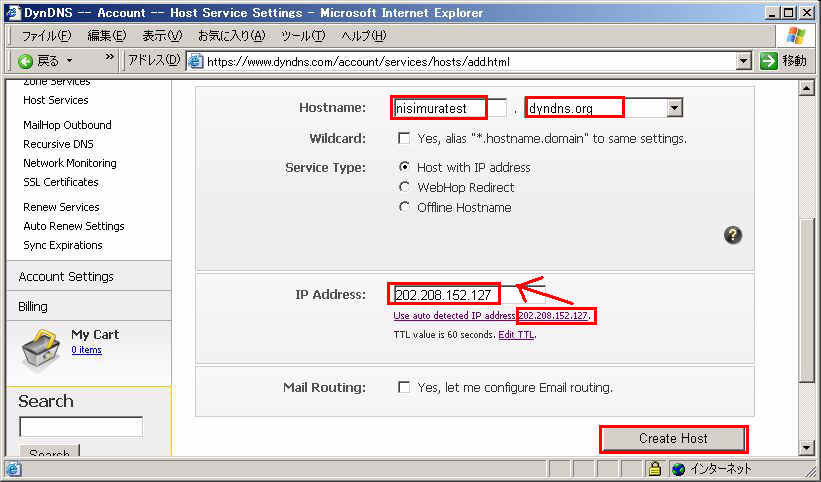The height and width of the screenshot is (482, 821).
Task: Click the padlock security icon in status bar
Action: coord(654,468)
